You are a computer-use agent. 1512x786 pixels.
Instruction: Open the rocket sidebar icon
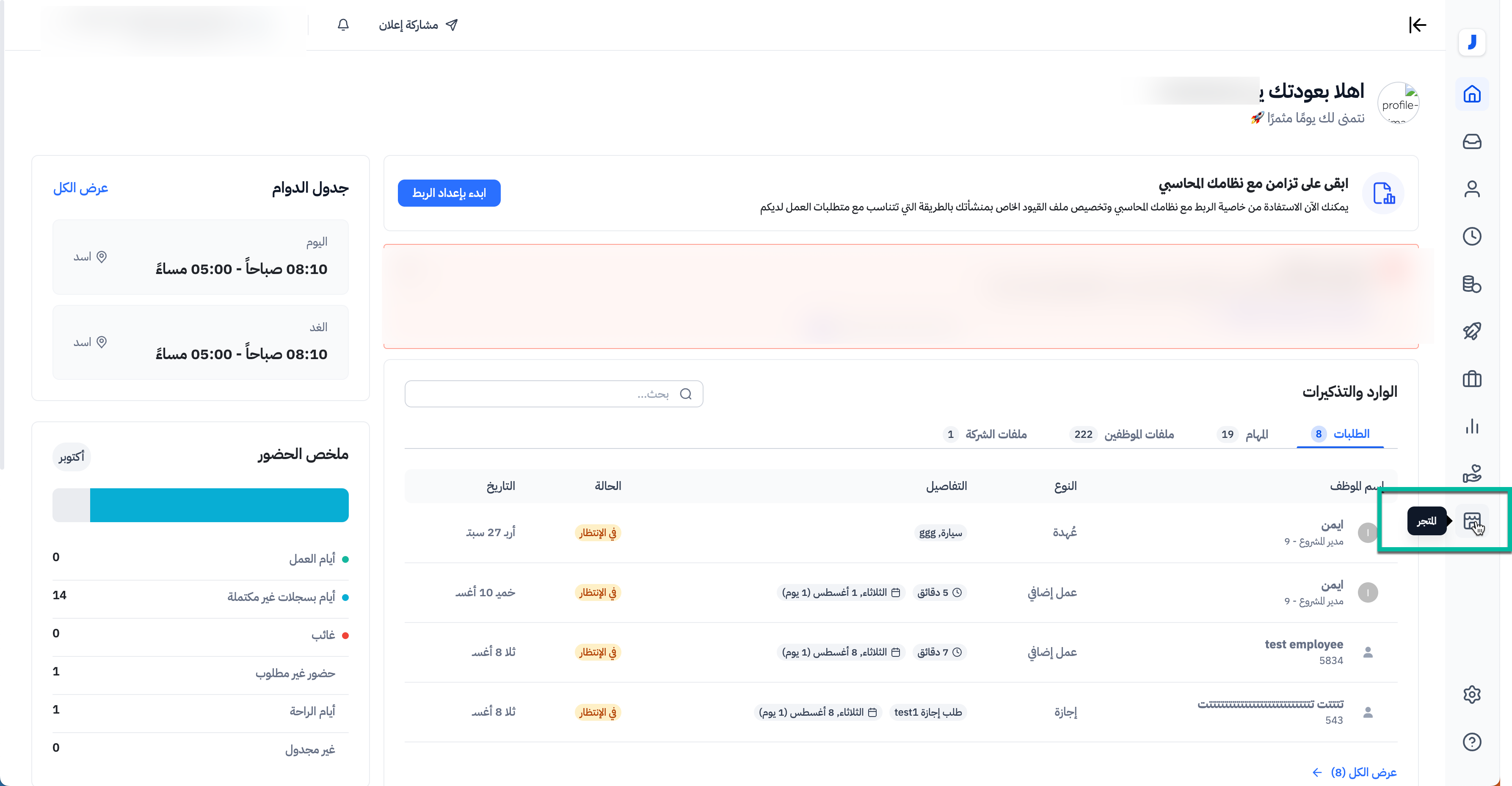[x=1471, y=331]
